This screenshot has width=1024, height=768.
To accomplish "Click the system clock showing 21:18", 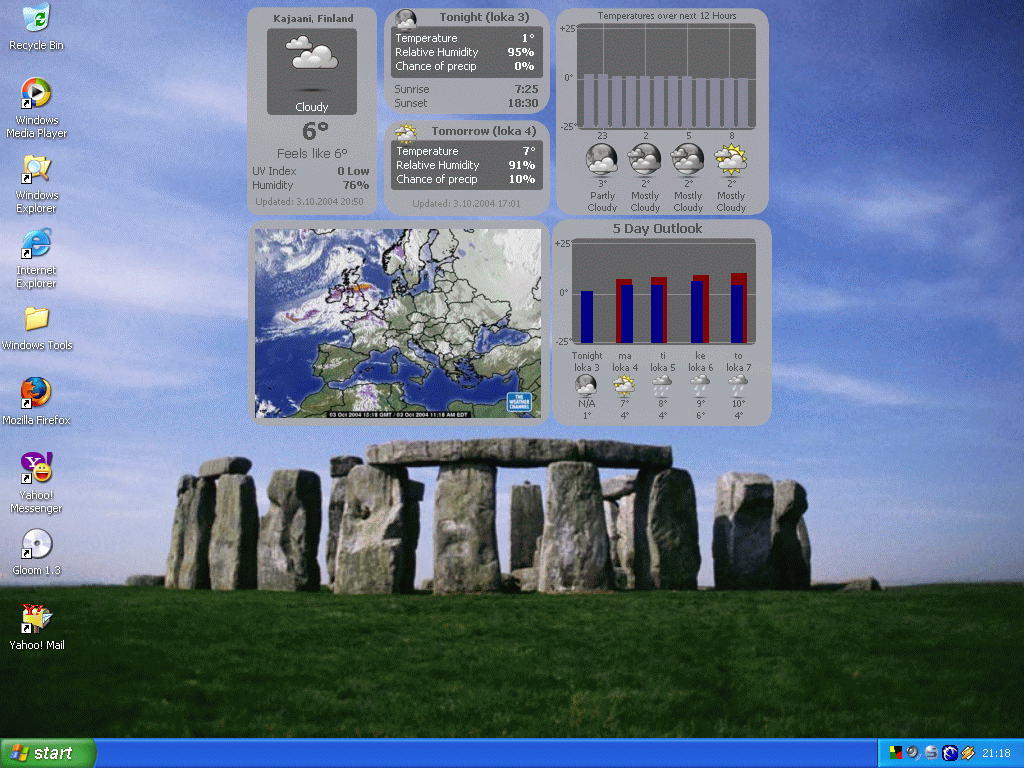I will coord(996,753).
